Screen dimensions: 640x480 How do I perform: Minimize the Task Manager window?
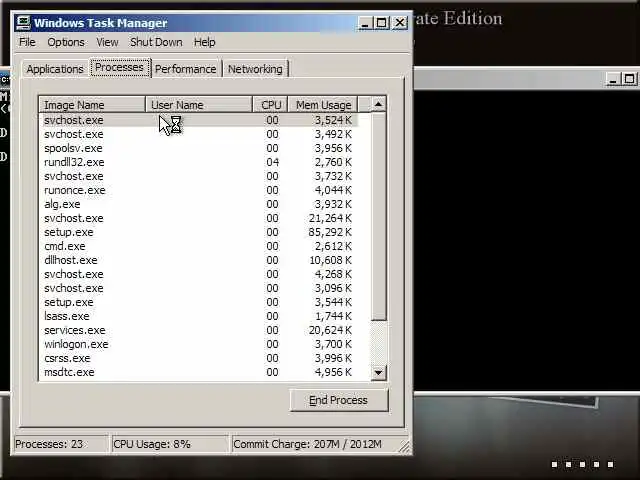(365, 23)
